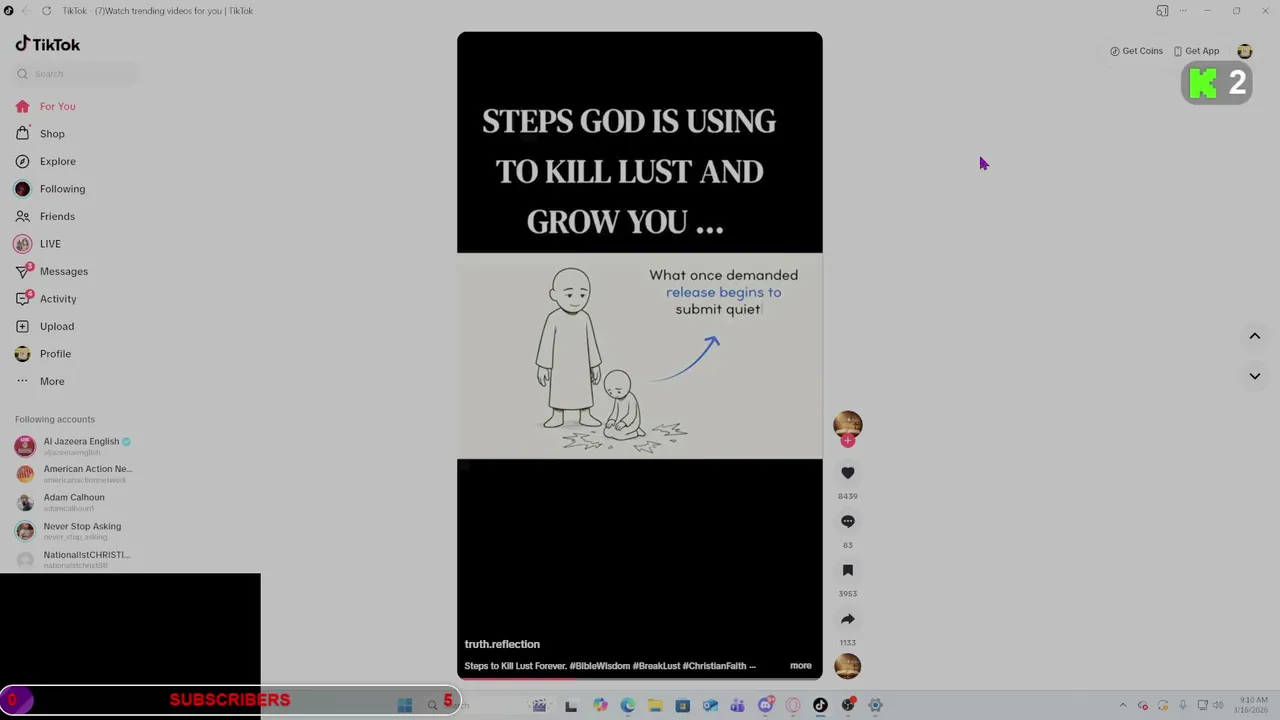Open Microsoft Store from the taskbar
The width and height of the screenshot is (1280, 720).
[682, 706]
